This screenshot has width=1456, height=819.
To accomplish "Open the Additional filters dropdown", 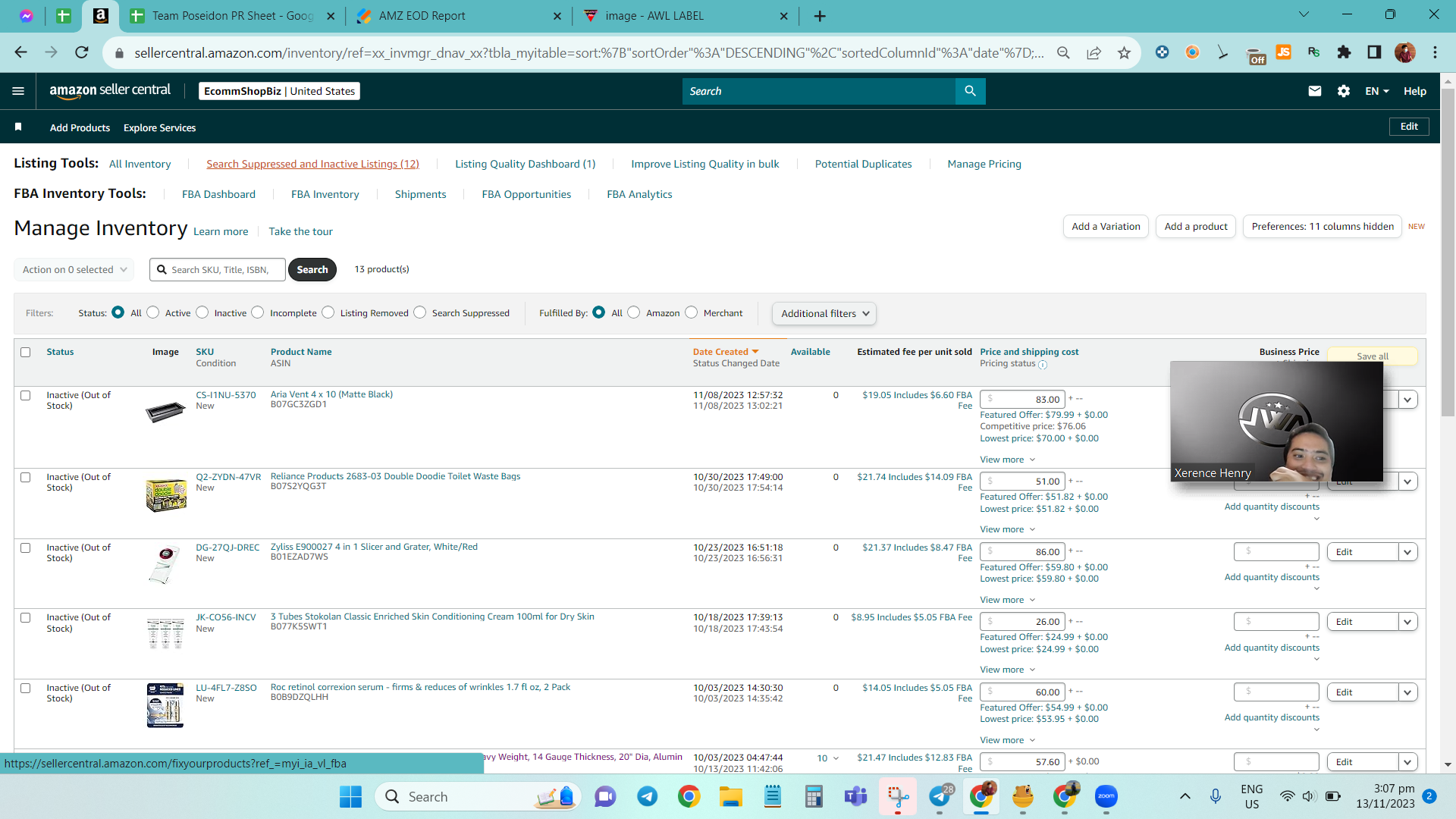I will click(x=824, y=313).
